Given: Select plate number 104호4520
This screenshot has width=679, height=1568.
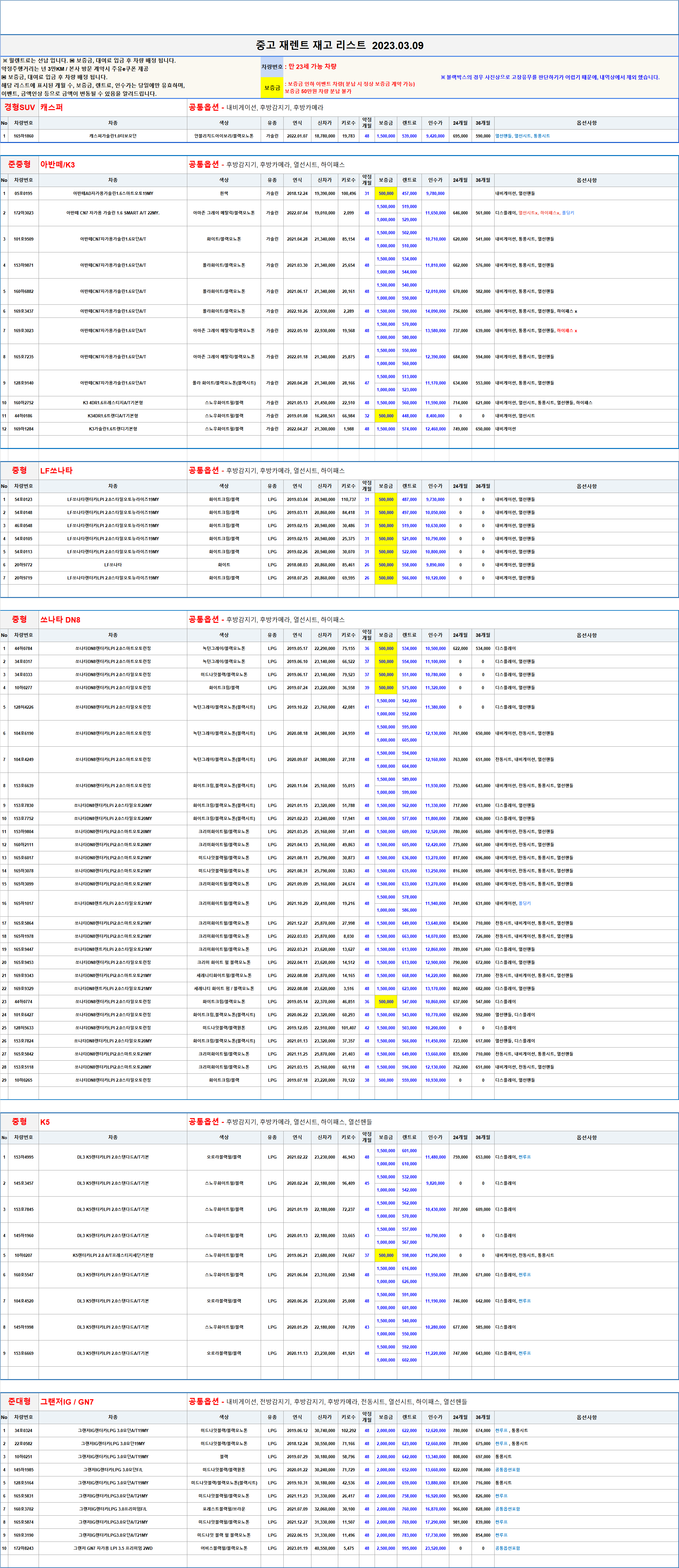Looking at the screenshot, I should (x=24, y=1301).
